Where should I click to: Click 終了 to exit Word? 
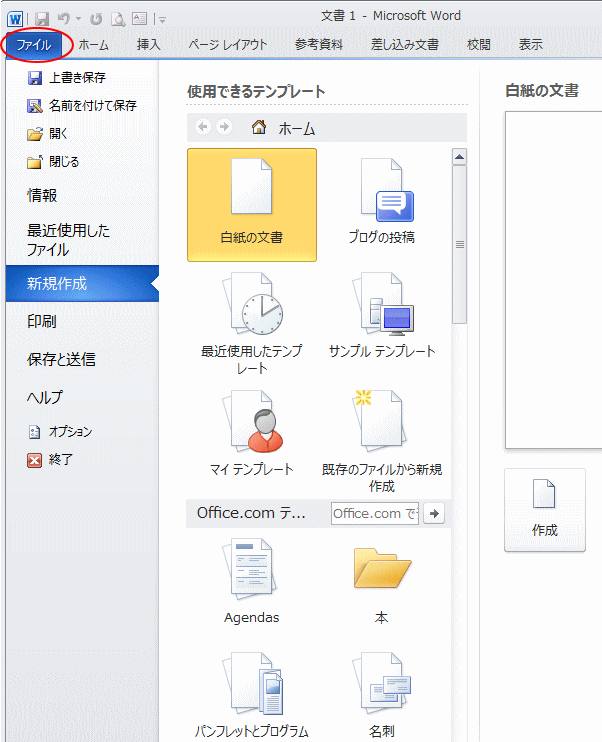(50, 459)
